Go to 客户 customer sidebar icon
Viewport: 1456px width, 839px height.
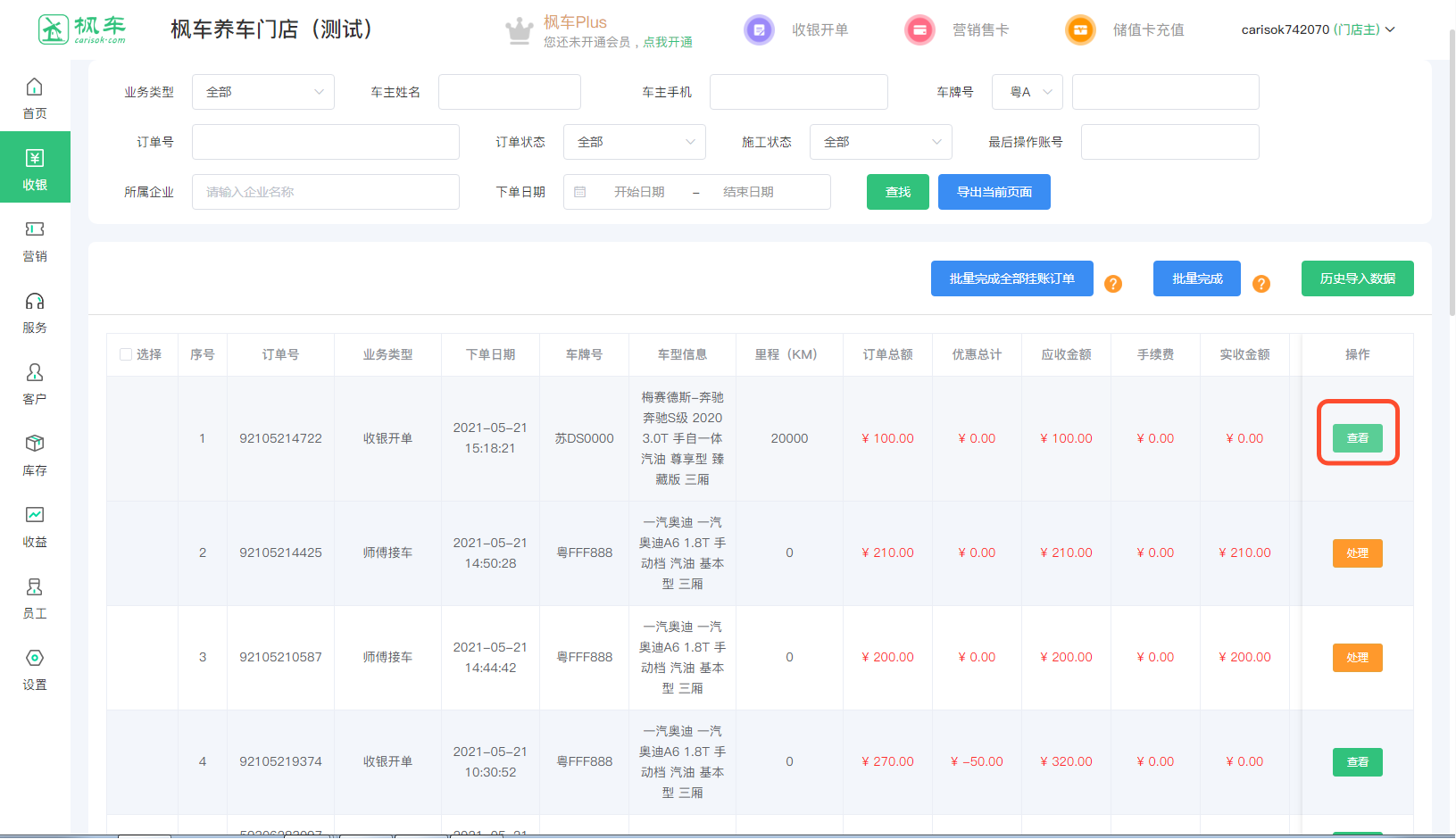[35, 373]
